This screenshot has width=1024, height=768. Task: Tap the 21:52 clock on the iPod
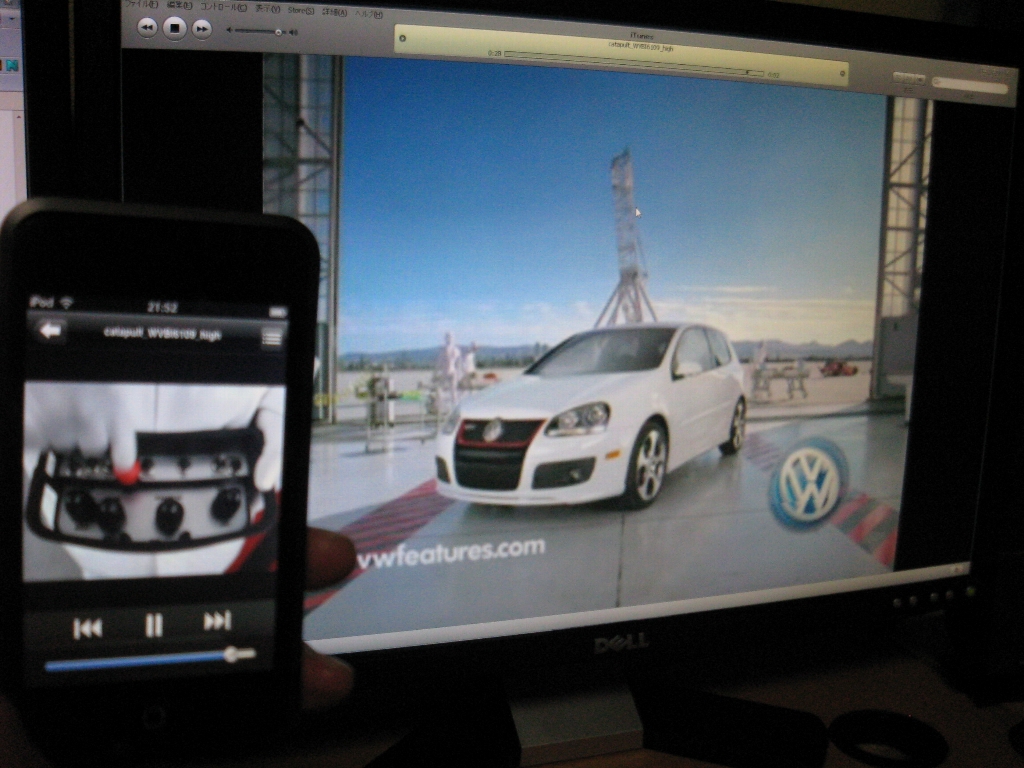162,307
